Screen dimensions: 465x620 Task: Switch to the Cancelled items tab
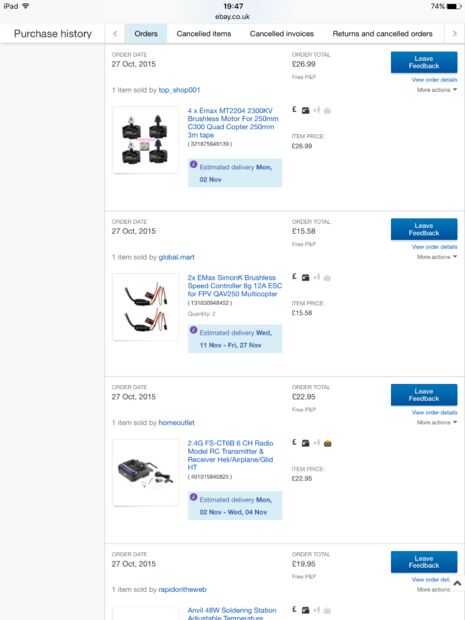pos(204,34)
